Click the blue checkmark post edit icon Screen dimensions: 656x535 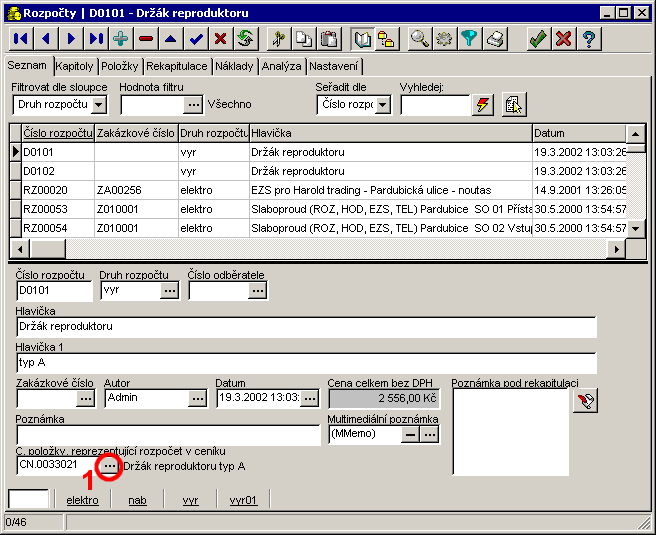tap(196, 39)
